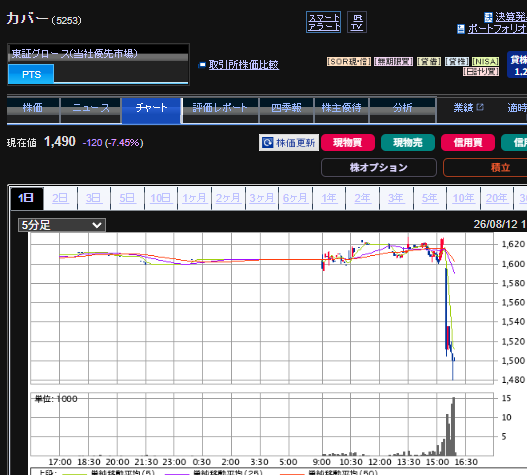
Task: Open the Smart Alert button
Action: [323, 22]
